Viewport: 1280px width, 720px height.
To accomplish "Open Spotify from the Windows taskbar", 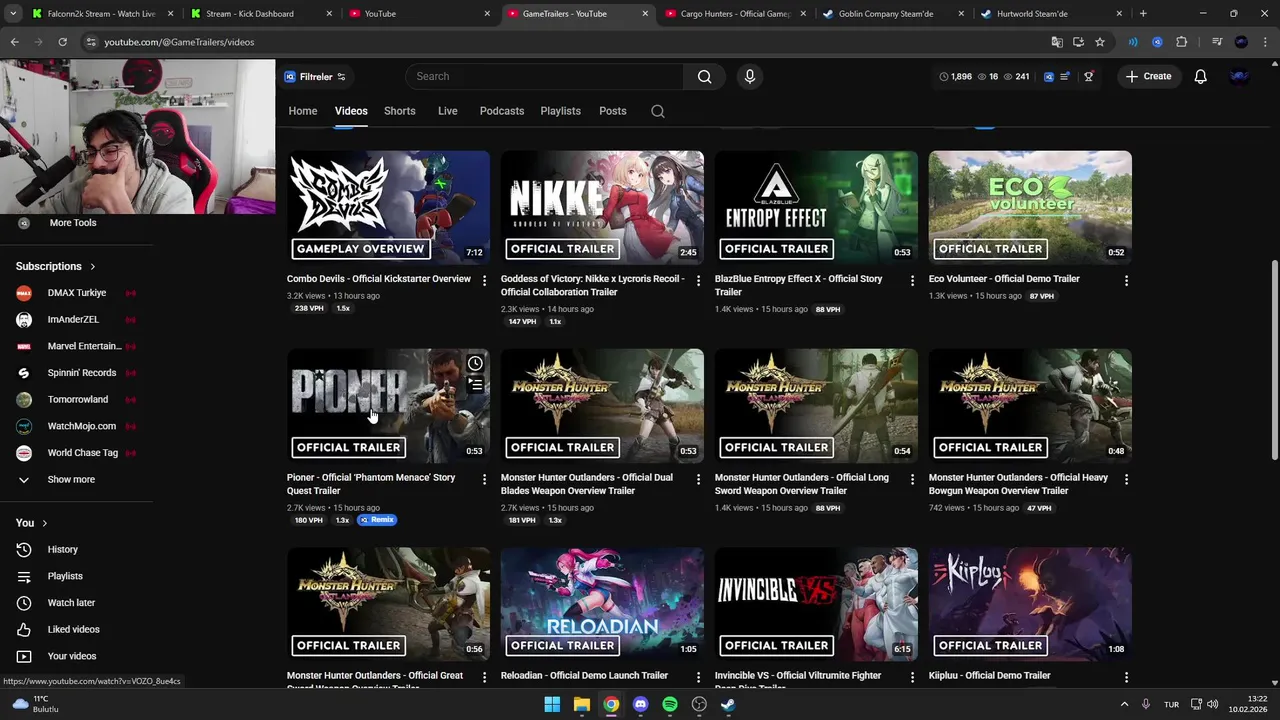I will pyautogui.click(x=670, y=704).
